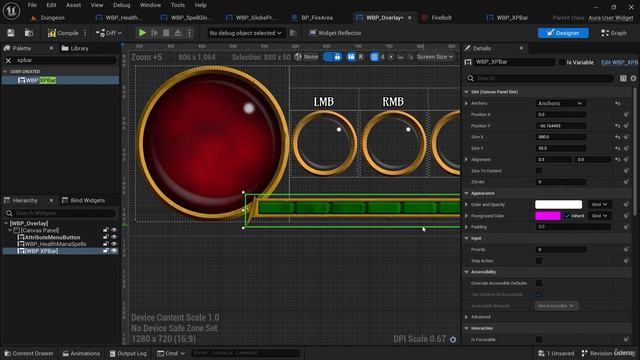Toggle visibility eye for WBP_HealthManaSpells
Screen dimensions: 640x360
(114, 244)
